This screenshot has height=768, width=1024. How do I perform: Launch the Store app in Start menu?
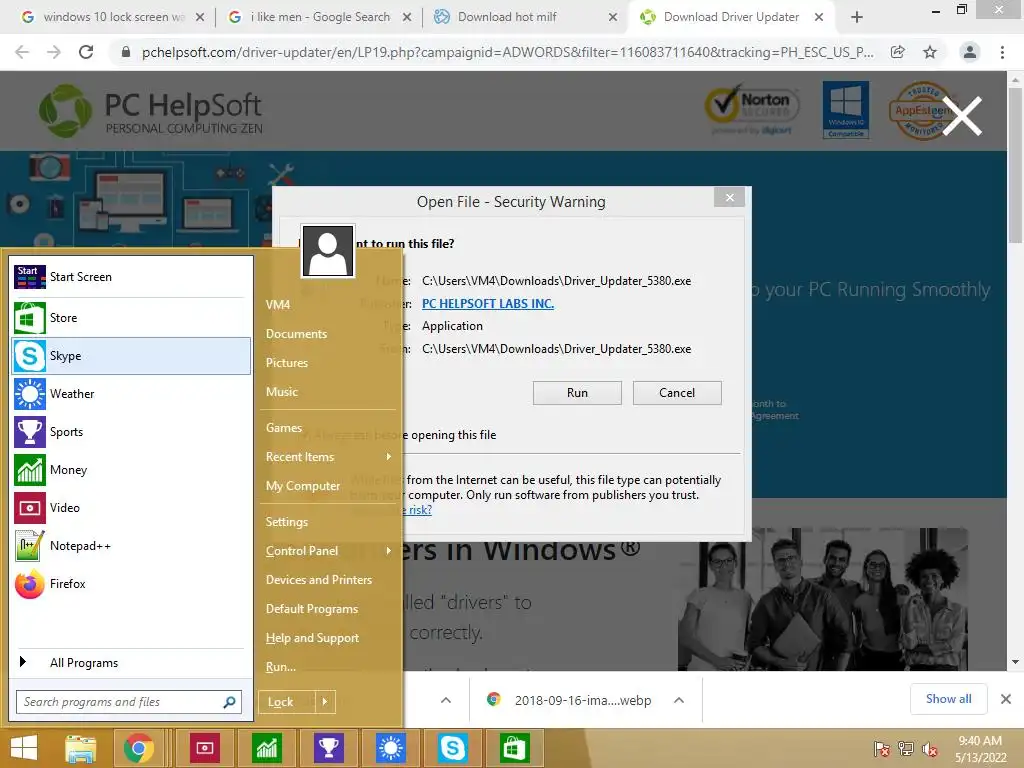[131, 318]
